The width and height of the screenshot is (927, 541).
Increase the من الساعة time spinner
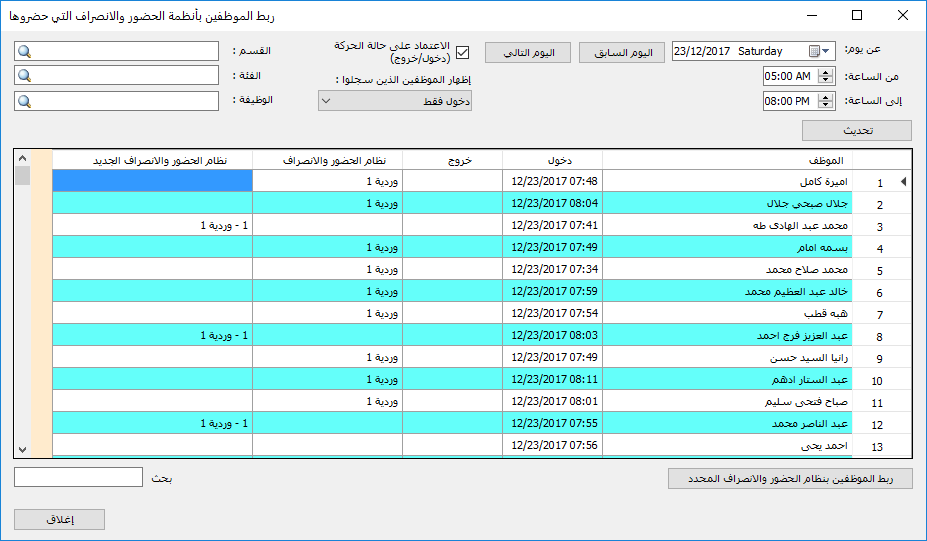tap(826, 73)
